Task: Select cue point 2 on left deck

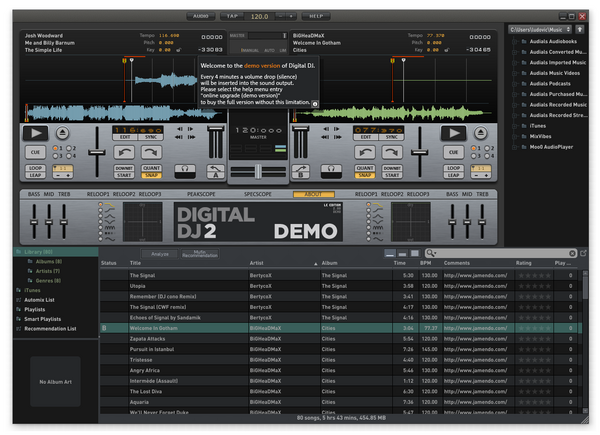Action: coord(69,148)
